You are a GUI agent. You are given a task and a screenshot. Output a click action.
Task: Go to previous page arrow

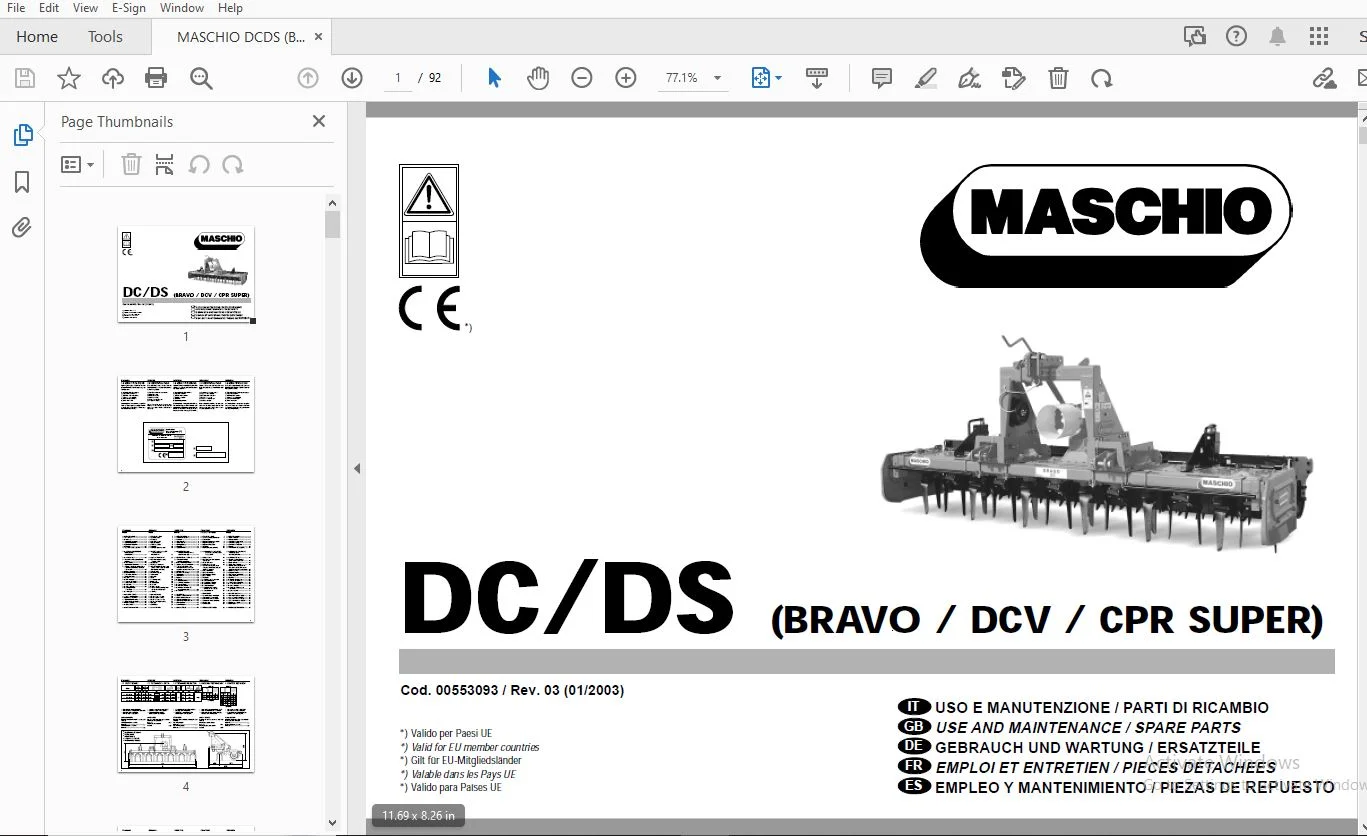308,78
